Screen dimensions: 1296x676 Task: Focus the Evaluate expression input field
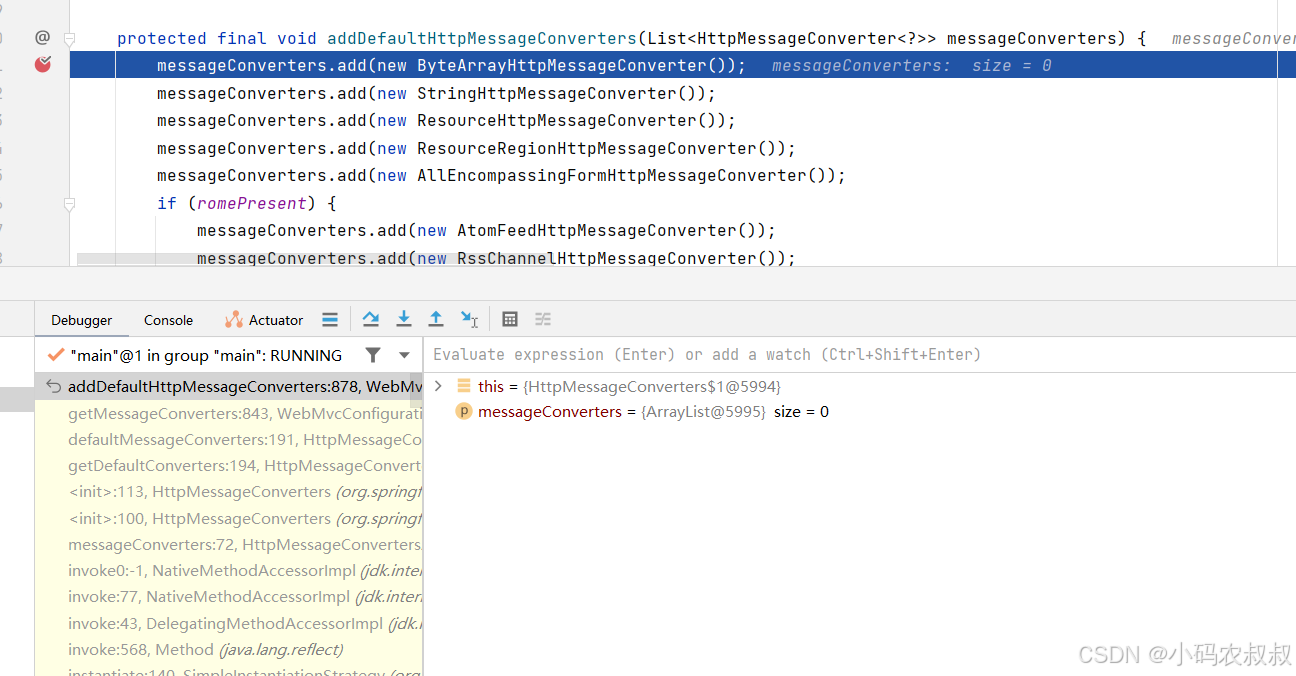point(860,355)
